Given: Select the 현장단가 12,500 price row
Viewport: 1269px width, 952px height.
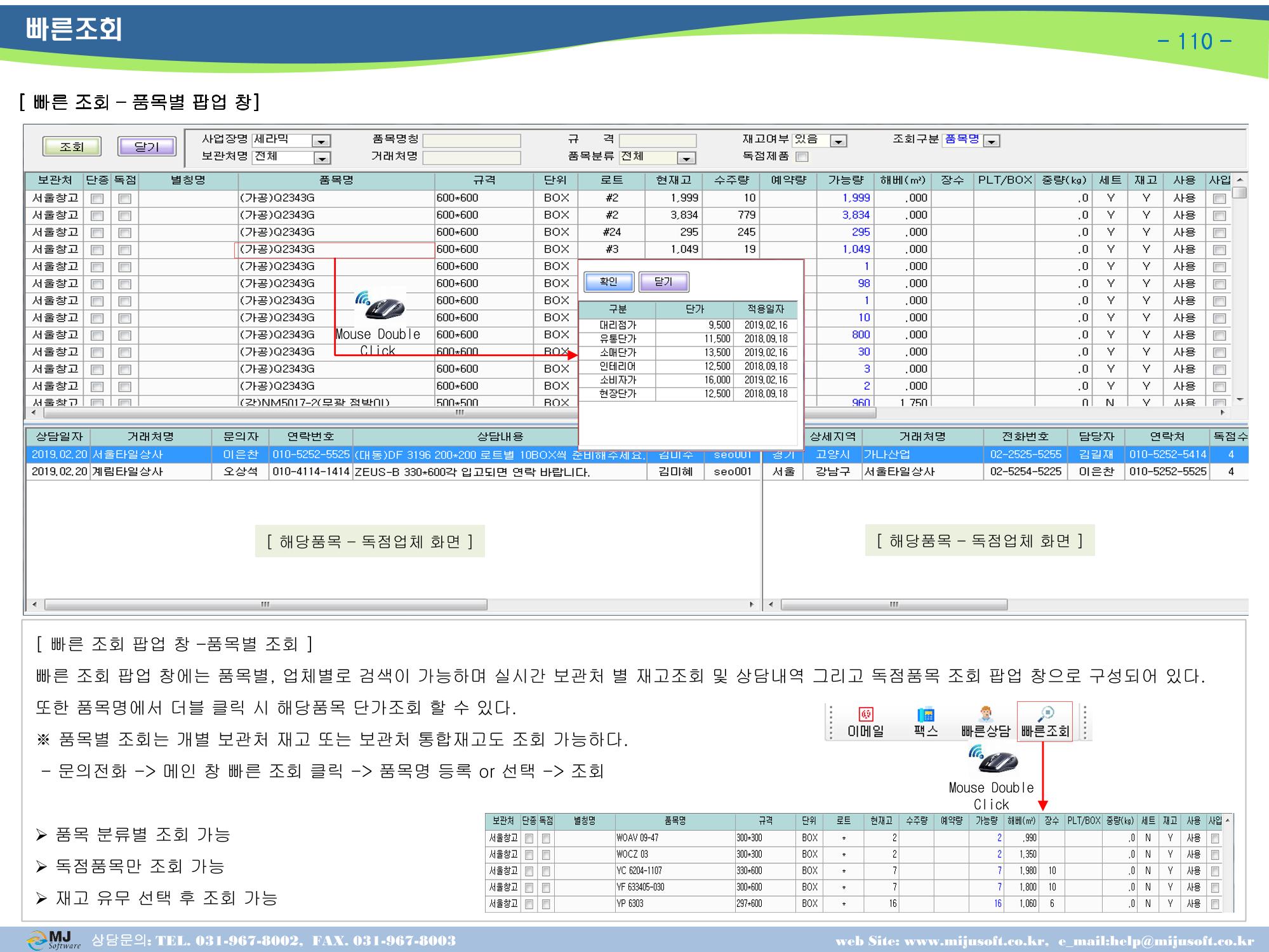Looking at the screenshot, I should (x=688, y=394).
